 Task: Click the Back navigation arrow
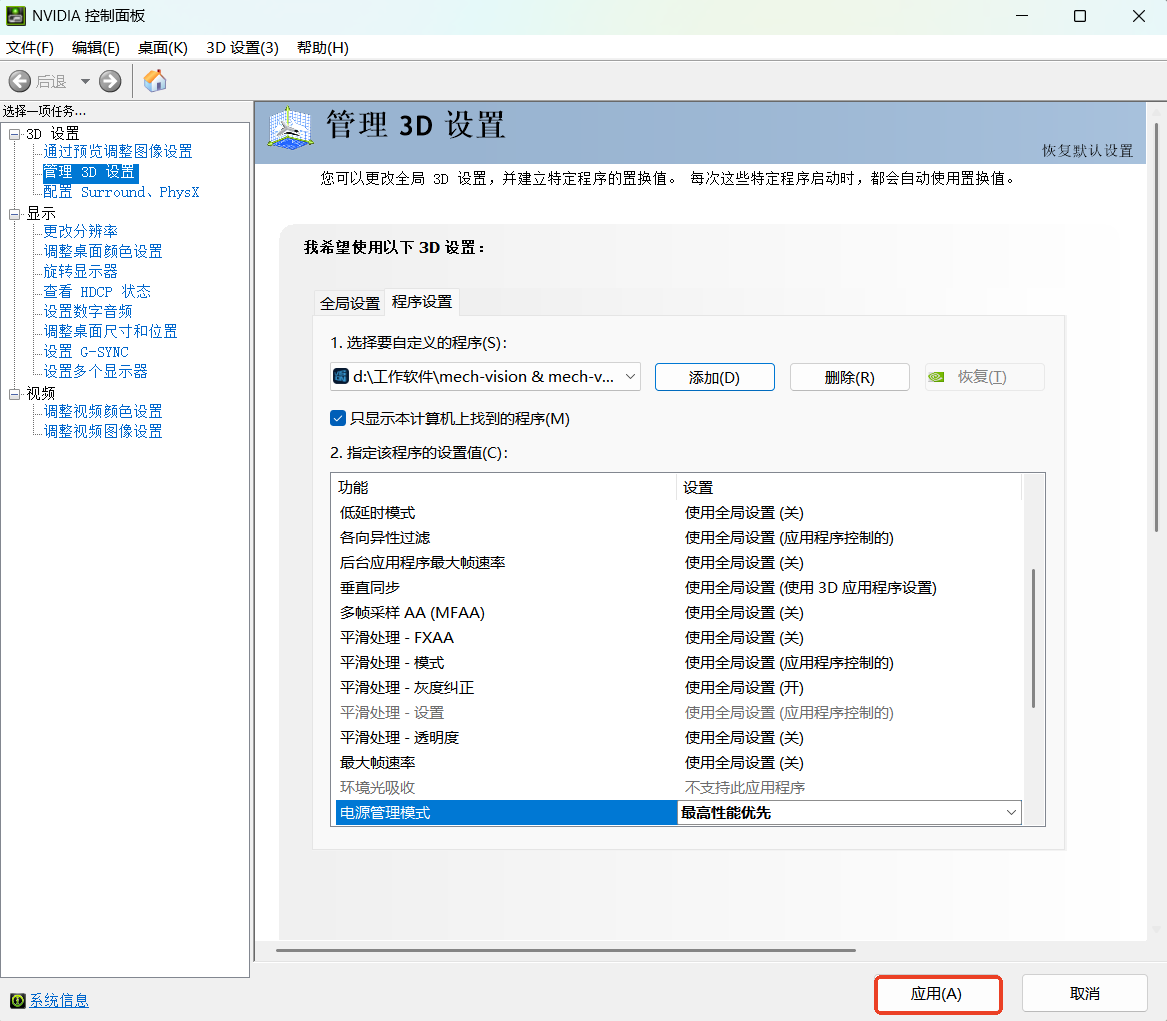point(19,81)
